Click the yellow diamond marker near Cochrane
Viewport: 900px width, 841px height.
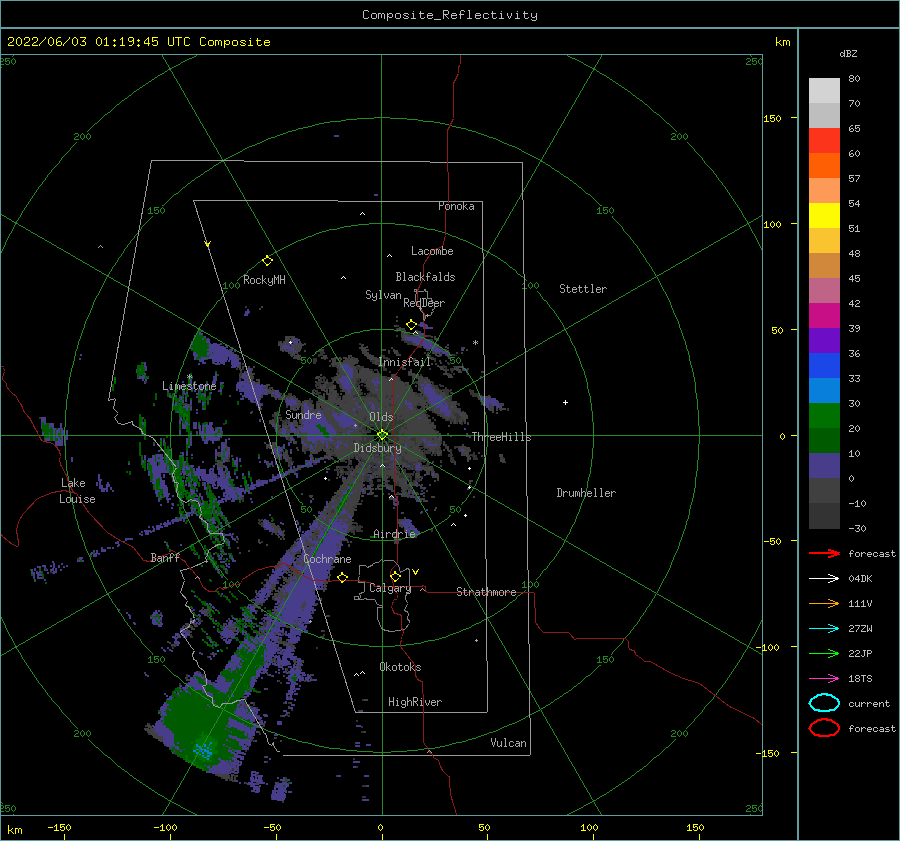(343, 577)
